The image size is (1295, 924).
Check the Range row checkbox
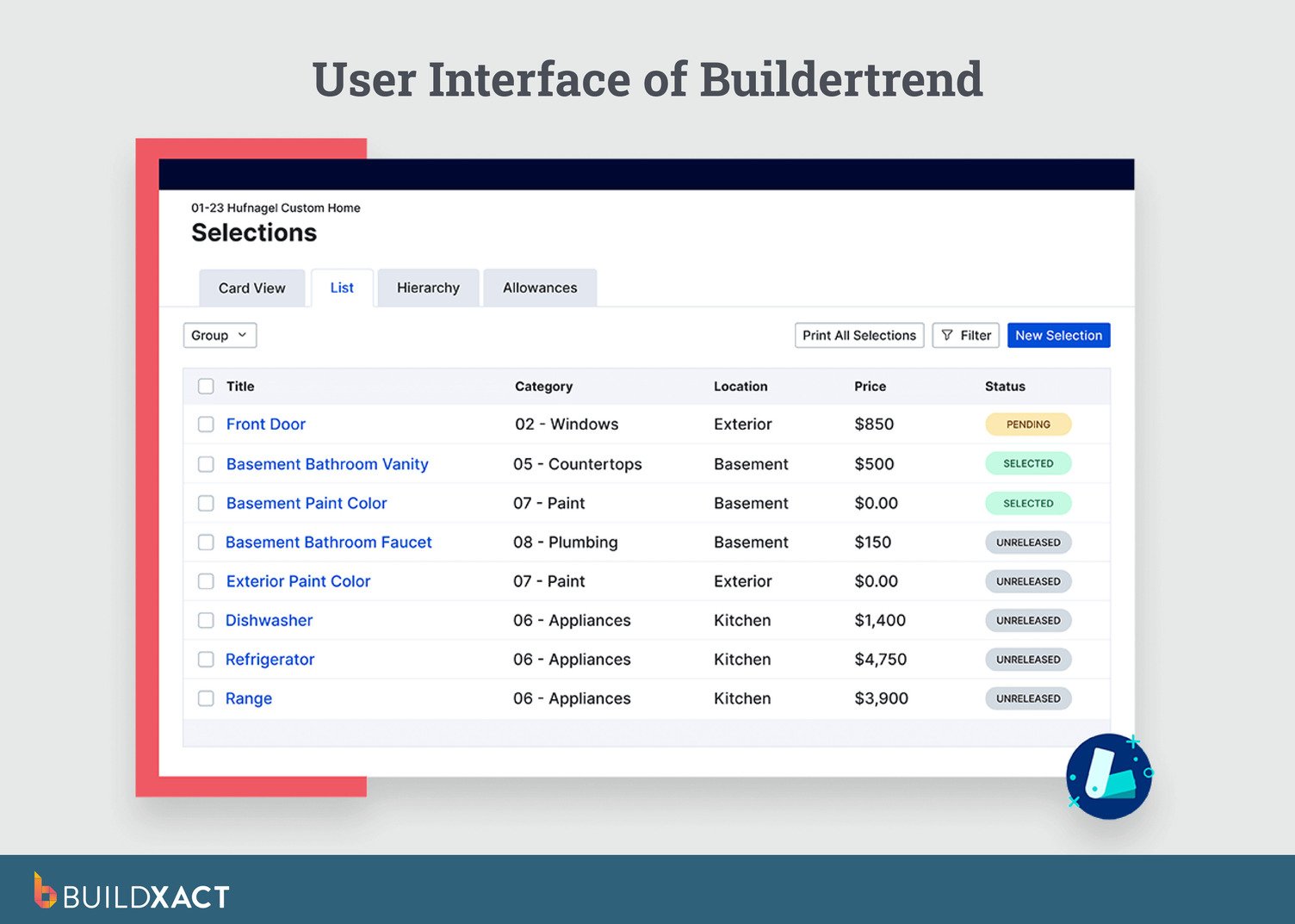206,698
